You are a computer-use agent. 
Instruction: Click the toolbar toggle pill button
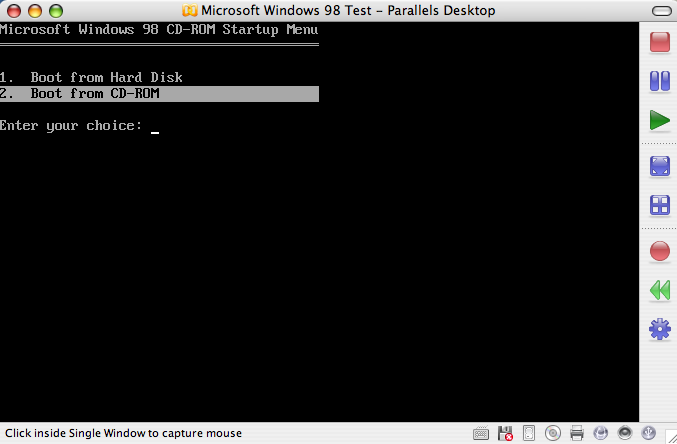tap(661, 10)
